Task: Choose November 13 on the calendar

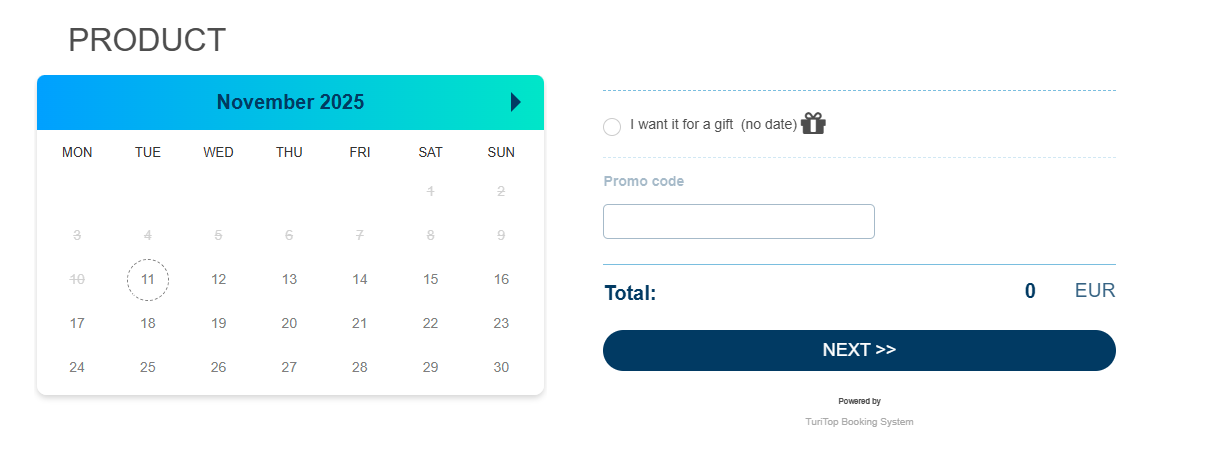Action: [x=289, y=280]
